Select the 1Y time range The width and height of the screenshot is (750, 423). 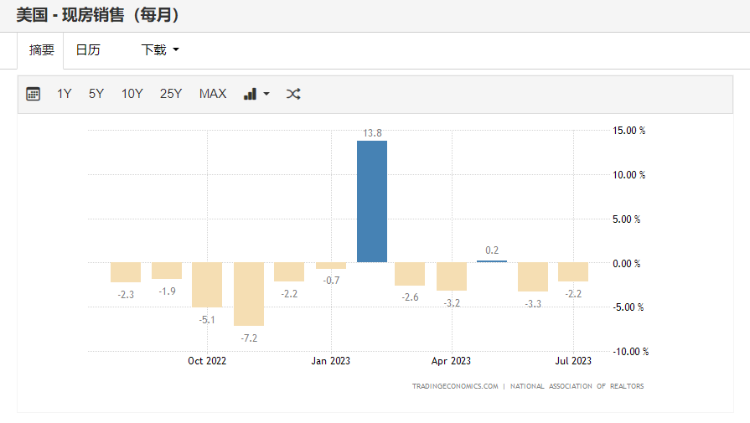[64, 94]
